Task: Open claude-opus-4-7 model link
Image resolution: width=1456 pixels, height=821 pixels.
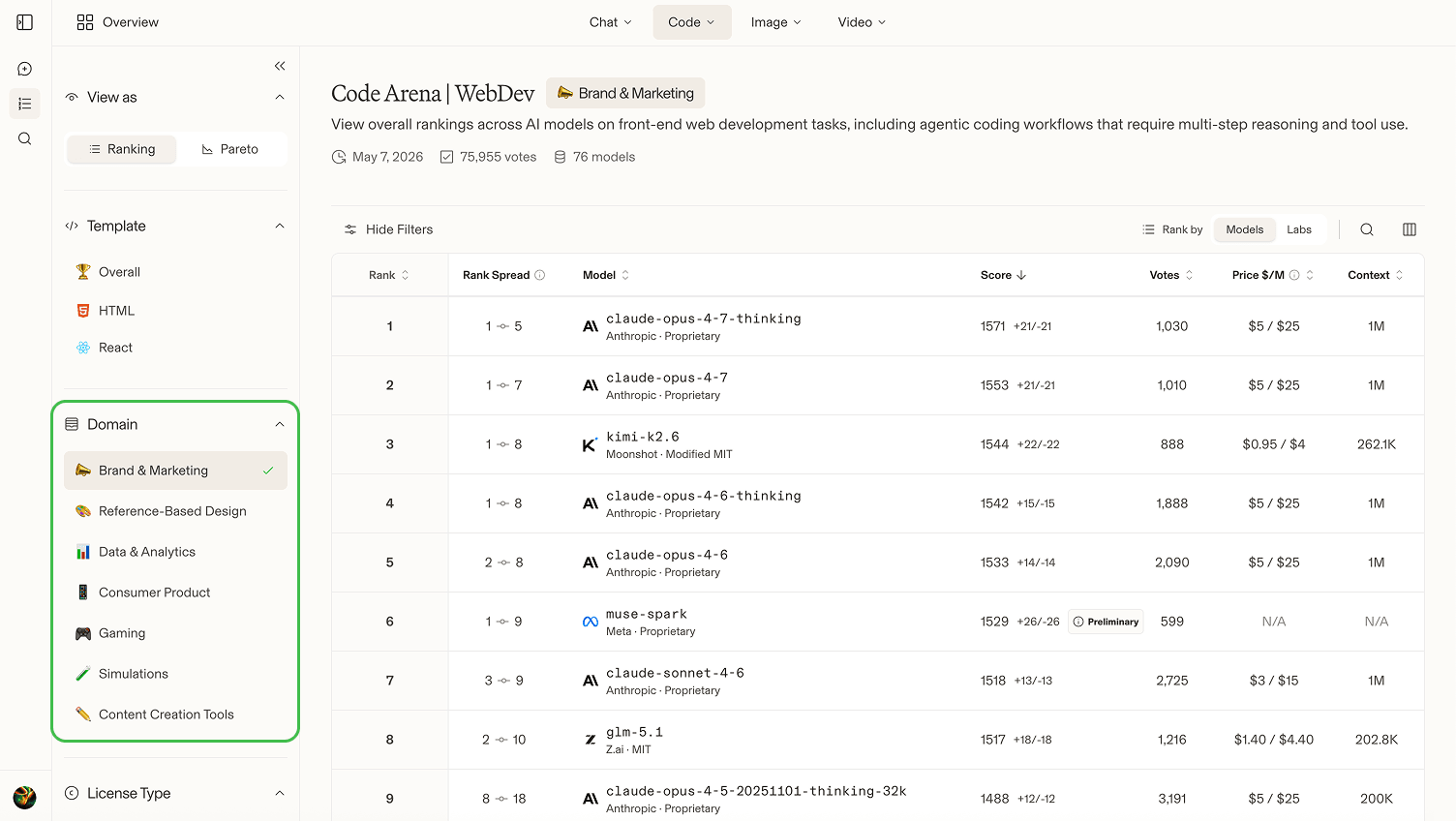Action: coord(667,378)
